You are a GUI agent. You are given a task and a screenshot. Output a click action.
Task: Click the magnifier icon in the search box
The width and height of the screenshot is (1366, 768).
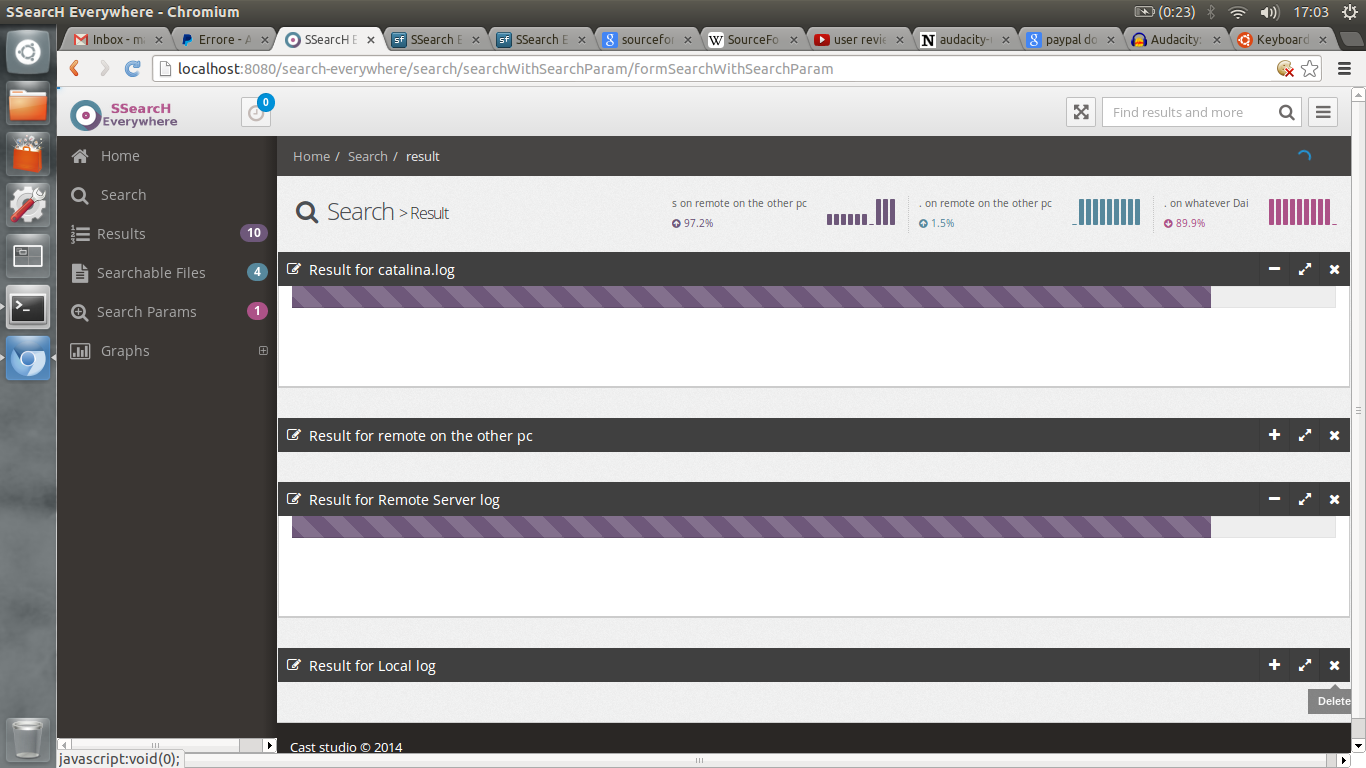point(1286,112)
